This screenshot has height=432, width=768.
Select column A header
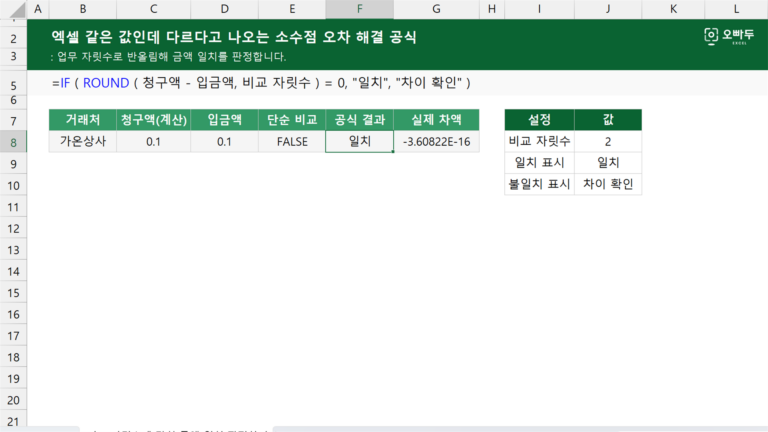[x=38, y=9]
